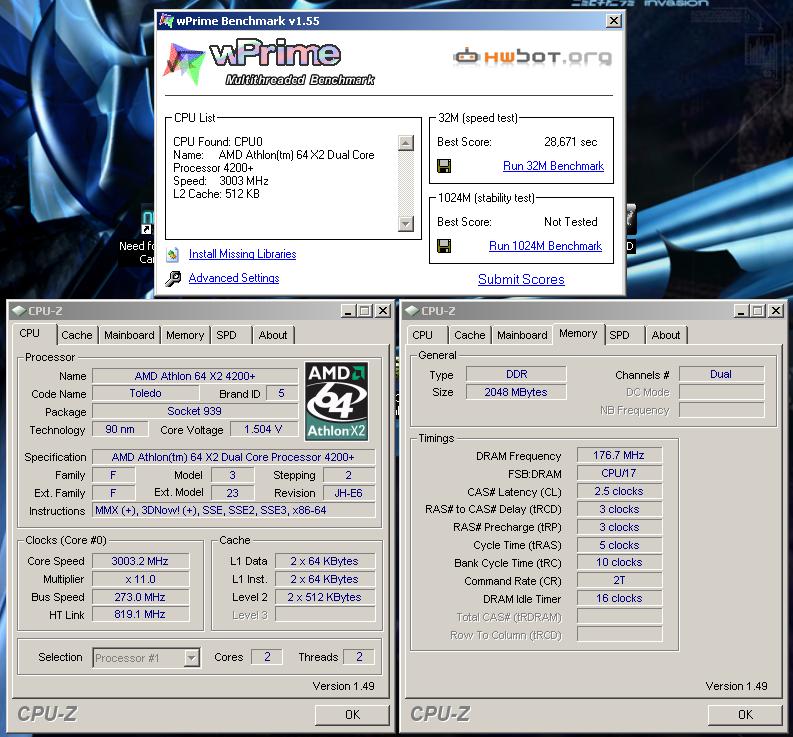Viewport: 793px width, 737px height.
Task: Switch to SPD tab in right CPU-Z
Action: tap(620, 335)
